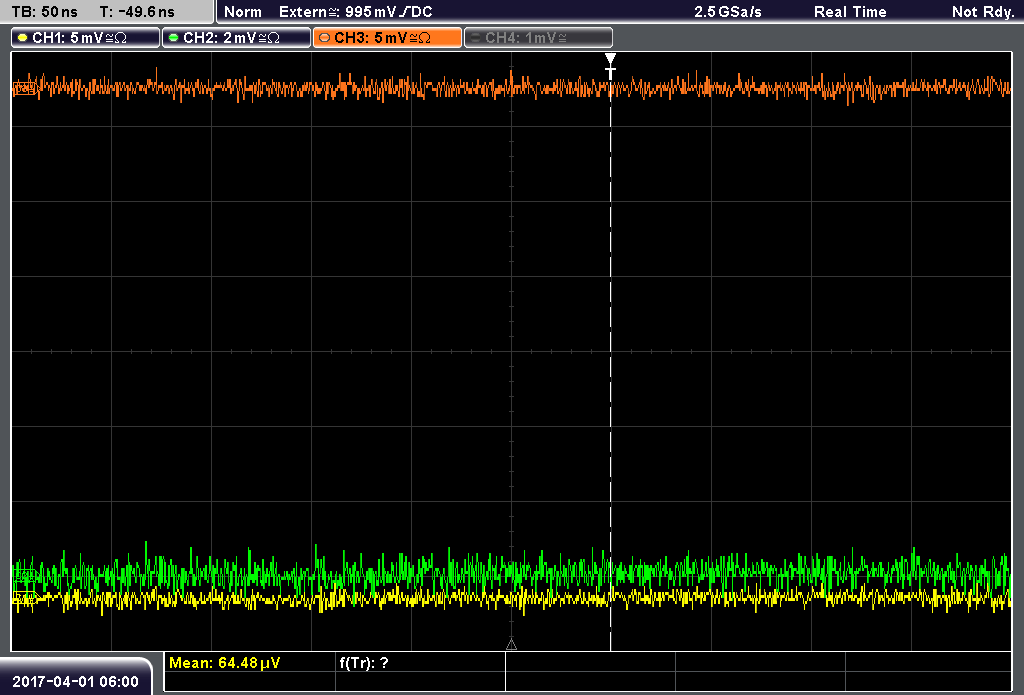Screen dimensions: 1024x695
Task: Click the white trigger time marker at top
Action: coord(610,66)
